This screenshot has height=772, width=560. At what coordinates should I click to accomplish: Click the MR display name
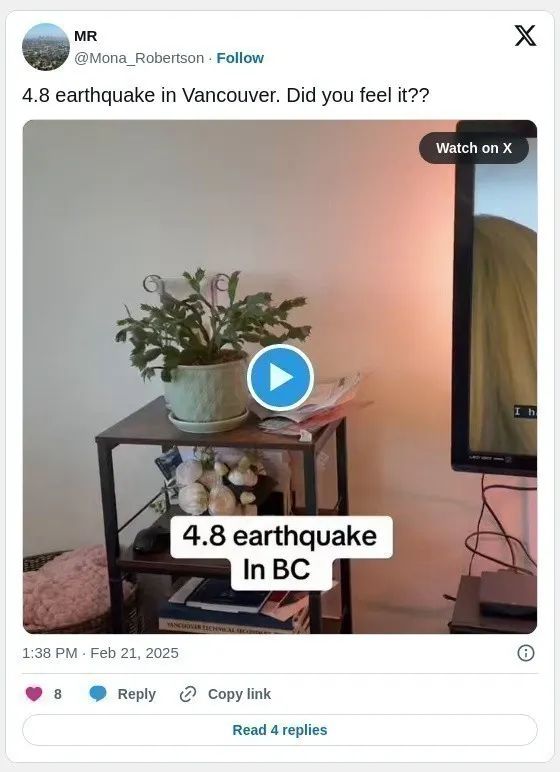pyautogui.click(x=86, y=36)
